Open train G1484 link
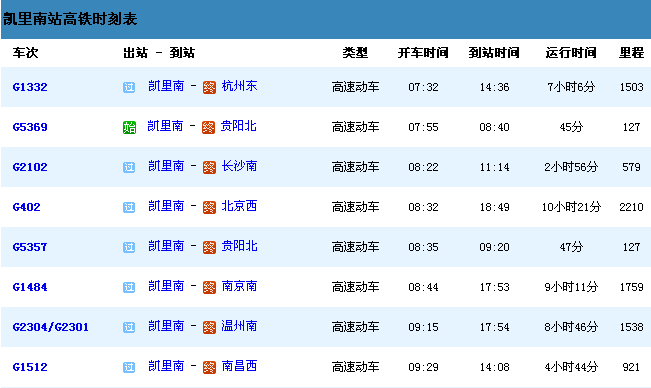Viewport: 651px width, 388px height. (30, 287)
